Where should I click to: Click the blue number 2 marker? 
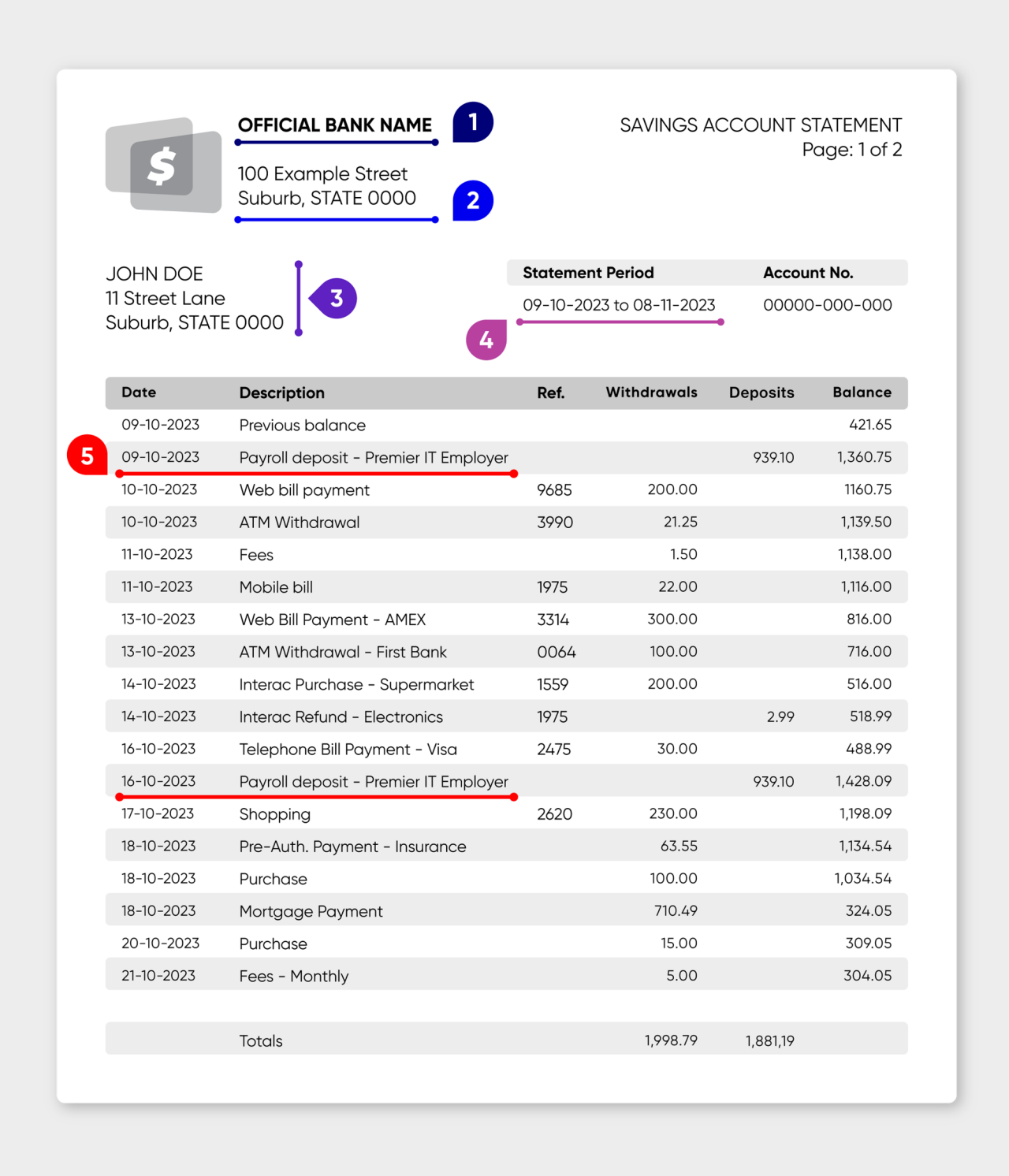tap(473, 200)
